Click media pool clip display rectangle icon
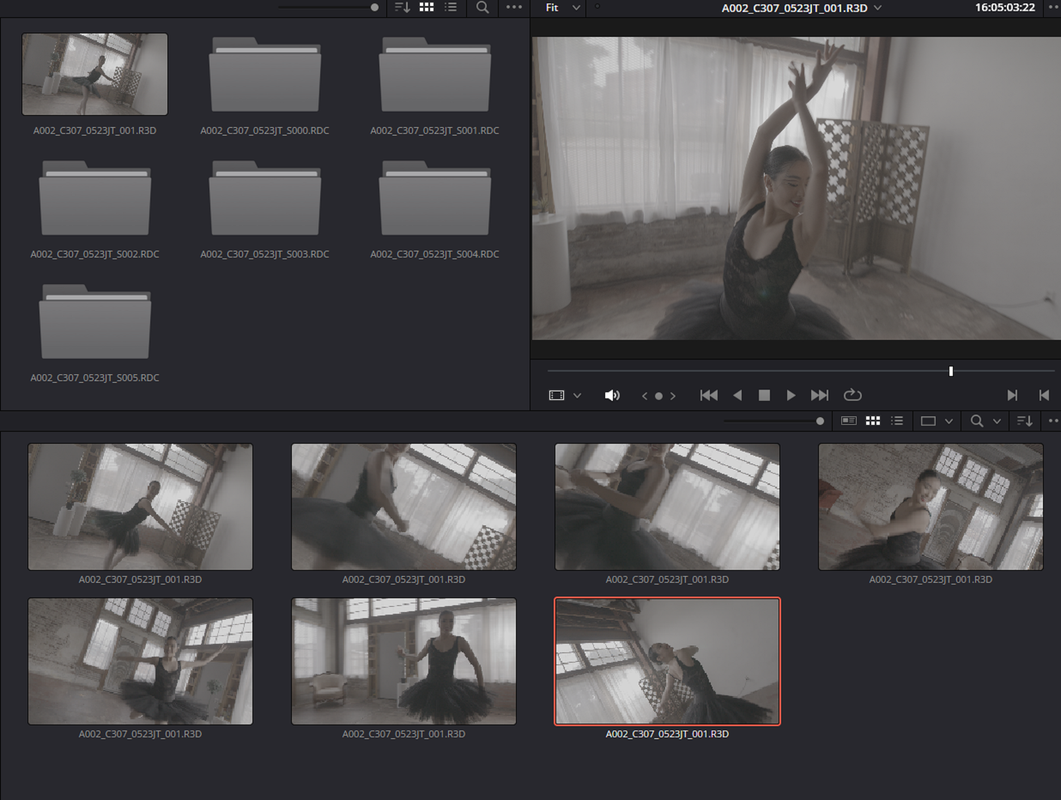1061x800 pixels. (x=928, y=421)
